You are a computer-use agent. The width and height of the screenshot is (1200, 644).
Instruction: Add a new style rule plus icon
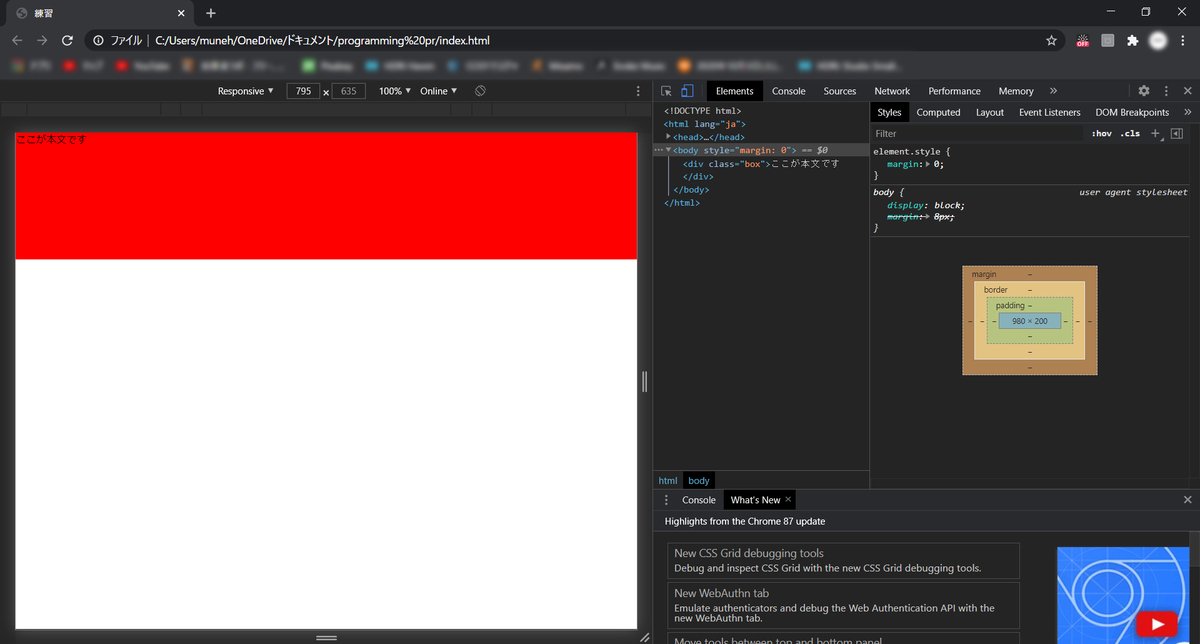pos(1156,133)
